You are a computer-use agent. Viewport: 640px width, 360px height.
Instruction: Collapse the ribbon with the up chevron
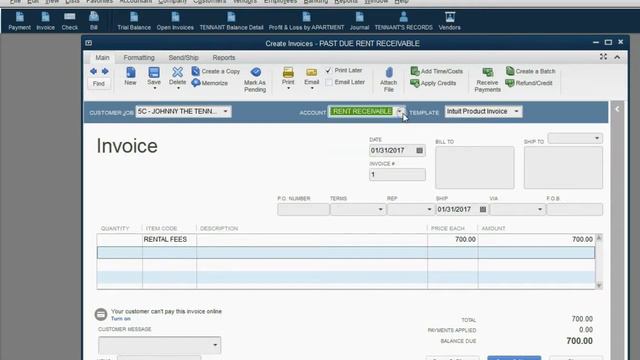click(617, 57)
